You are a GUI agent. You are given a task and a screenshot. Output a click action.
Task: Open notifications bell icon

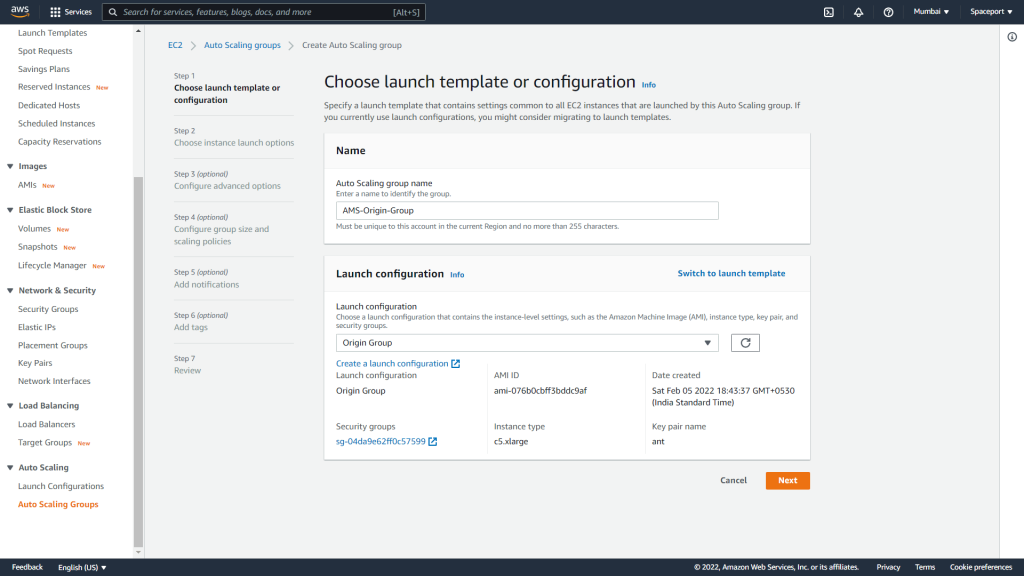coord(858,12)
